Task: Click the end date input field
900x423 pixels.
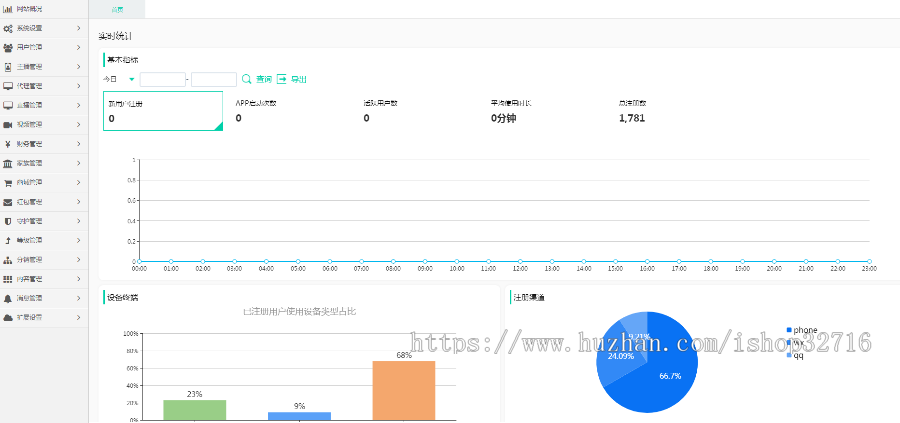Action: [214, 79]
